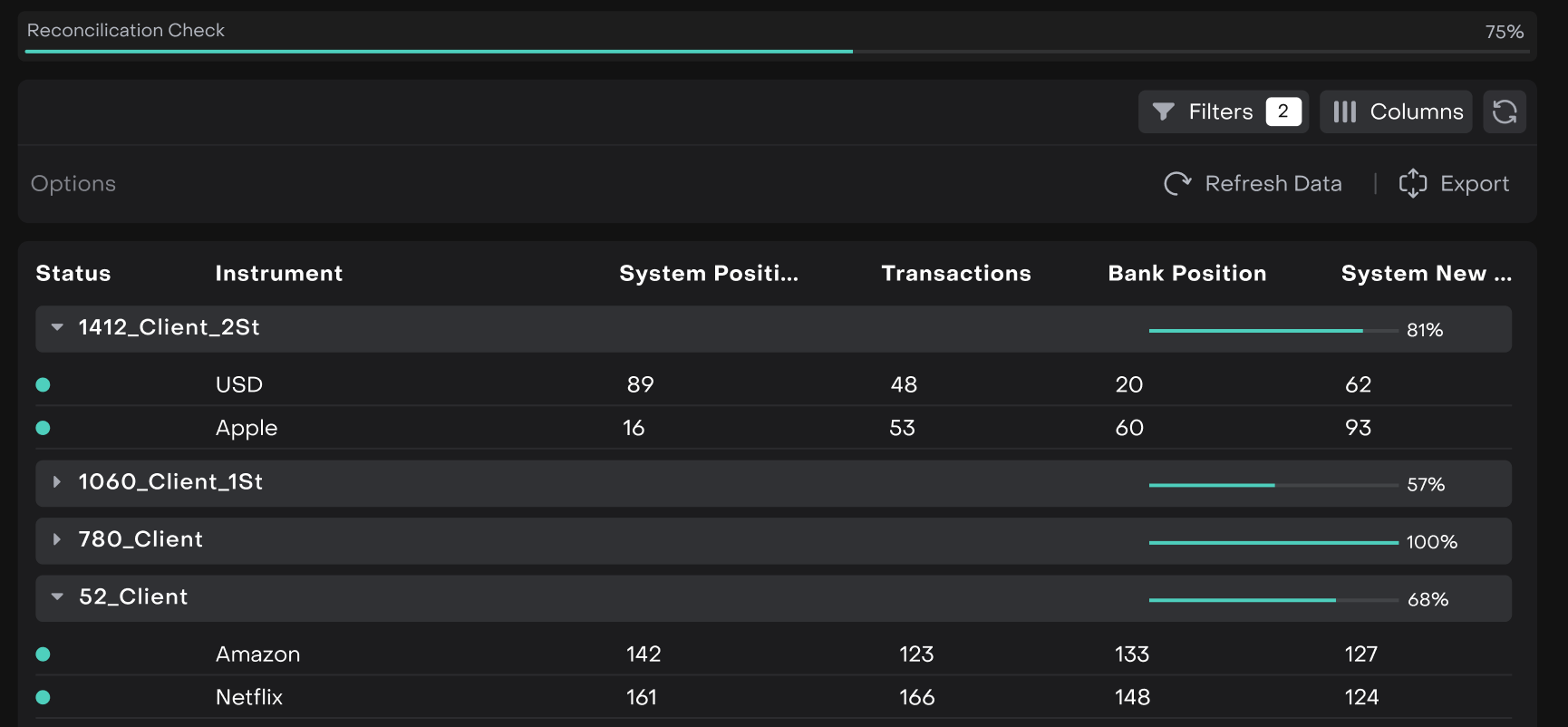Sort by the Bank Position column header
The image size is (1568, 727).
[1186, 274]
